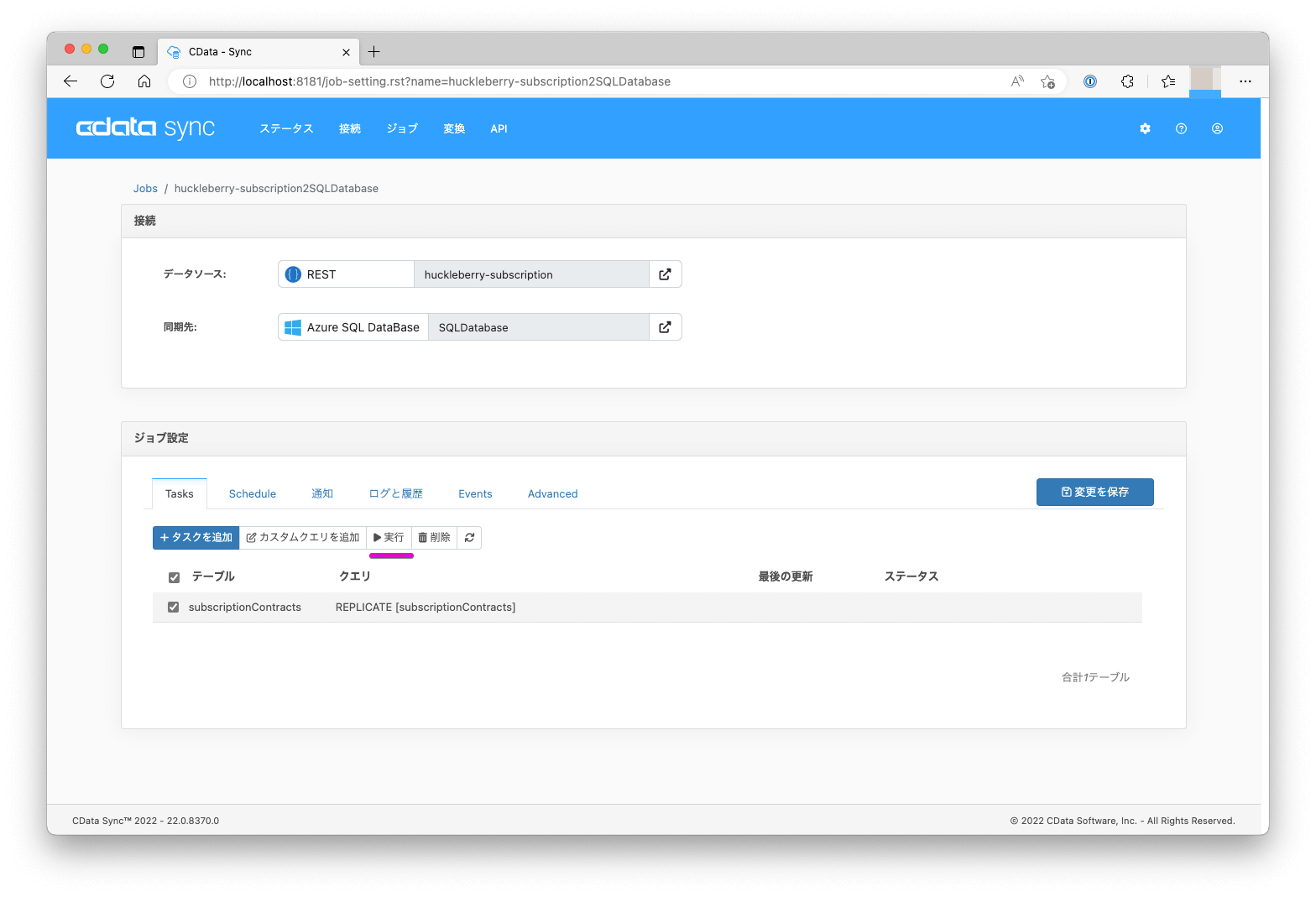Open a new browser tab
Image resolution: width=1316 pixels, height=897 pixels.
tap(374, 52)
